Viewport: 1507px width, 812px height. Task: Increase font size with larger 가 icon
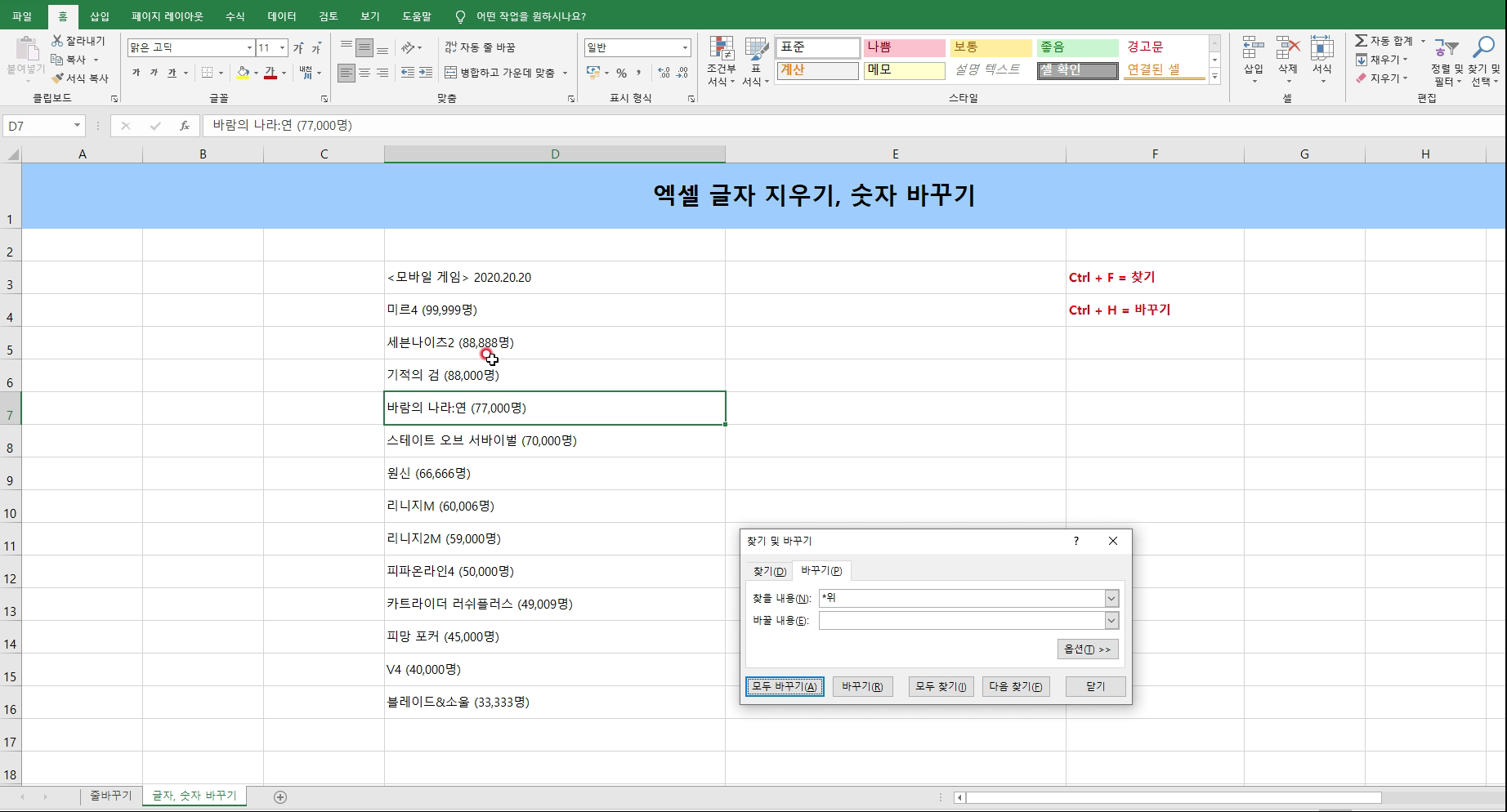click(298, 48)
